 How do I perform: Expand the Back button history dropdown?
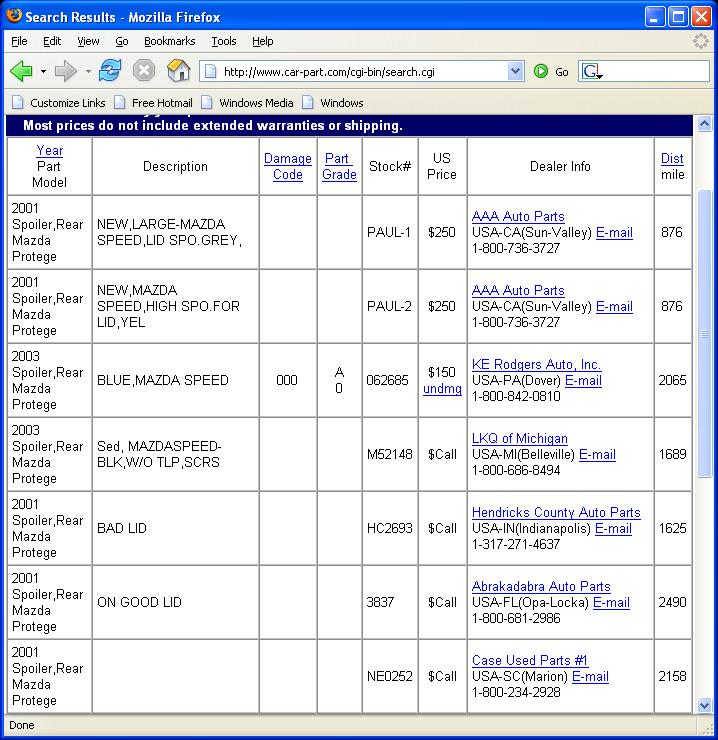(43, 72)
